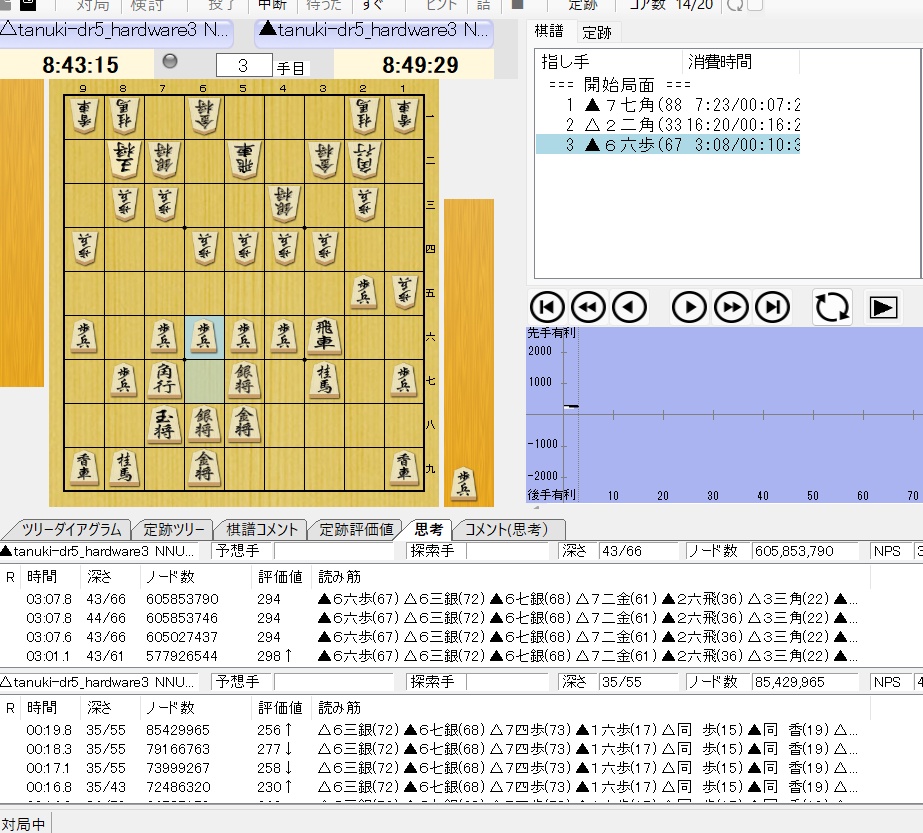Flip the board with the rotate icon
This screenshot has width=923, height=833.
tap(831, 307)
